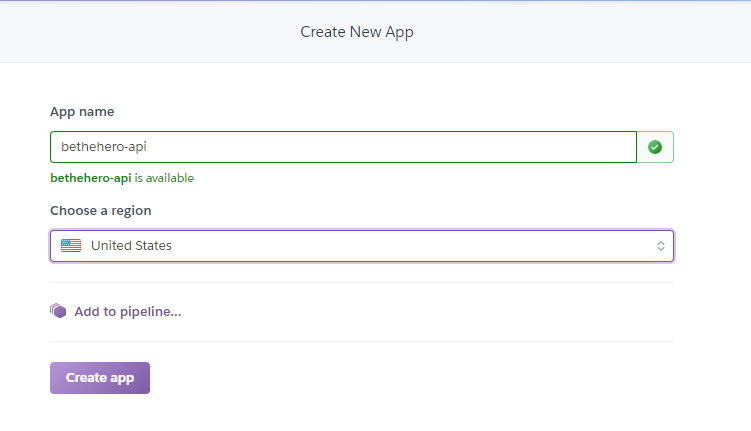Click the green box surrounding the checkmark
The image size is (751, 431).
[x=655, y=147]
